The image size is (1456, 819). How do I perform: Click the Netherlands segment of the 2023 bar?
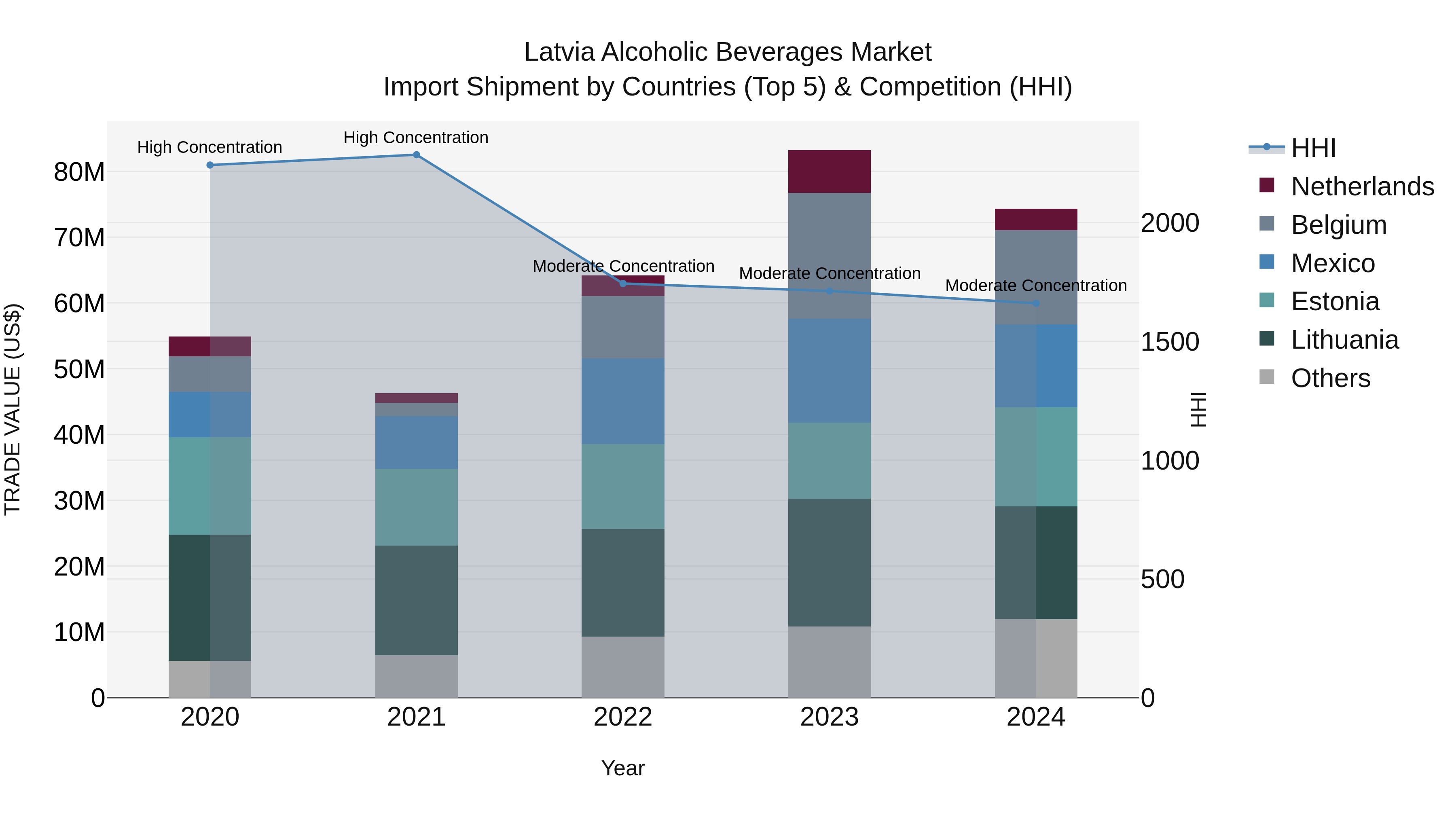[x=829, y=172]
